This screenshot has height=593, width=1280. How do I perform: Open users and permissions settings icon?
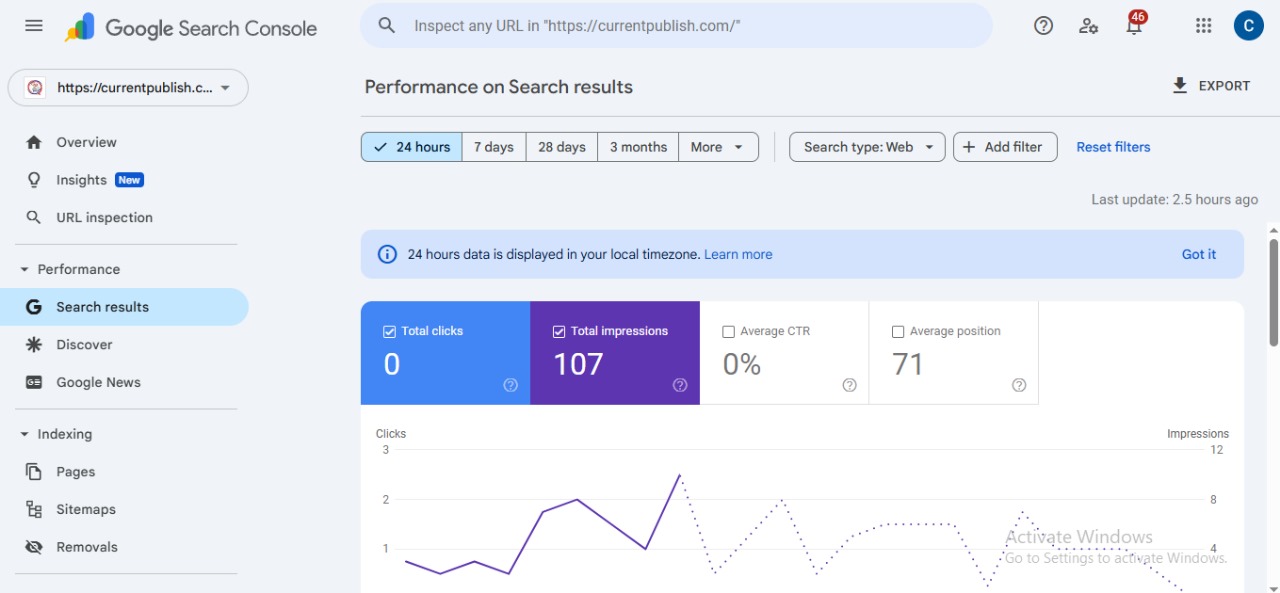coord(1089,26)
